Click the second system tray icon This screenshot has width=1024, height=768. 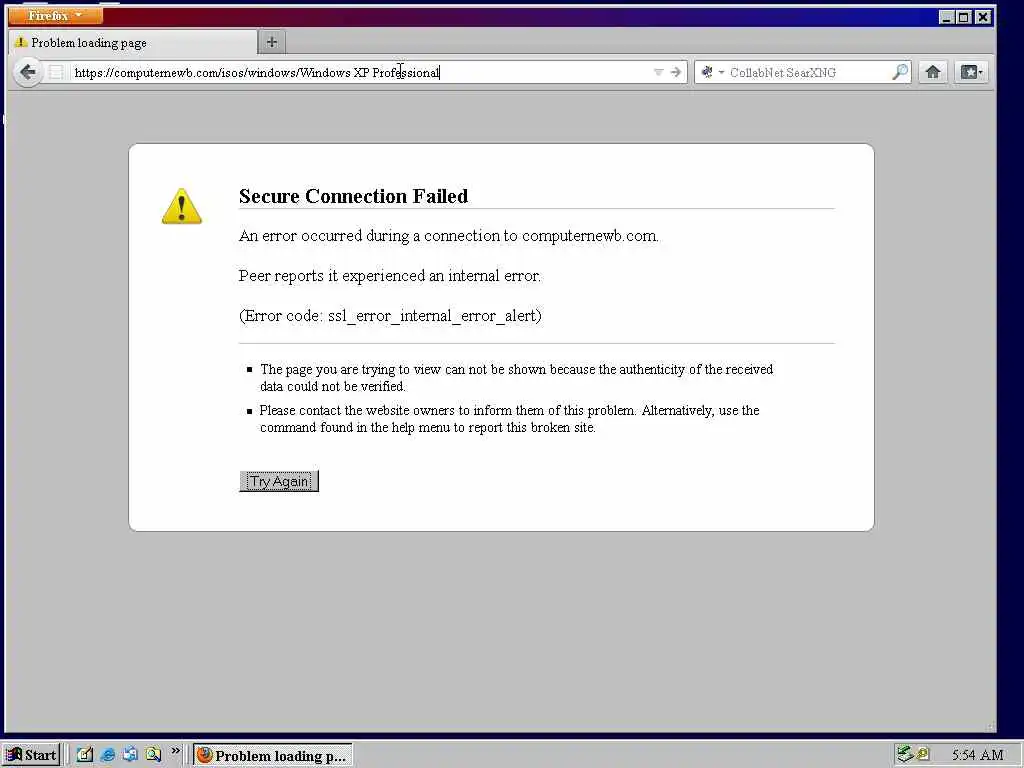(x=923, y=754)
